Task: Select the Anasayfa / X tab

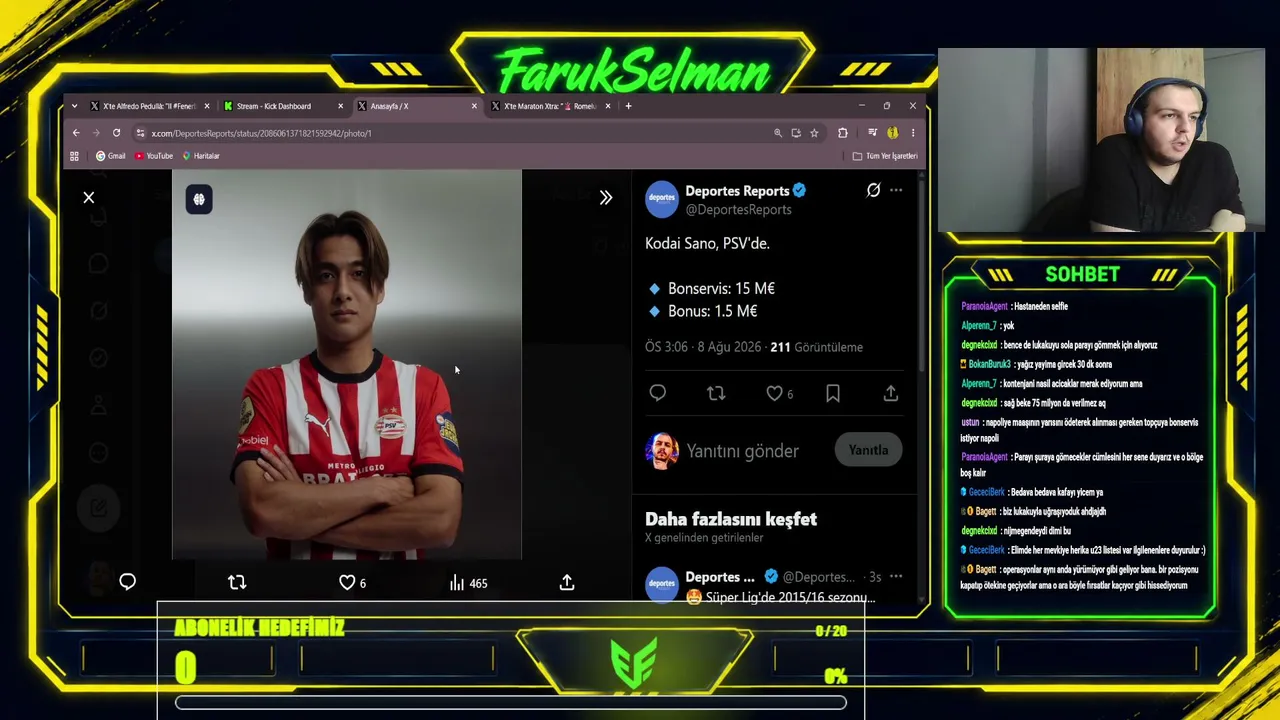Action: [x=390, y=106]
